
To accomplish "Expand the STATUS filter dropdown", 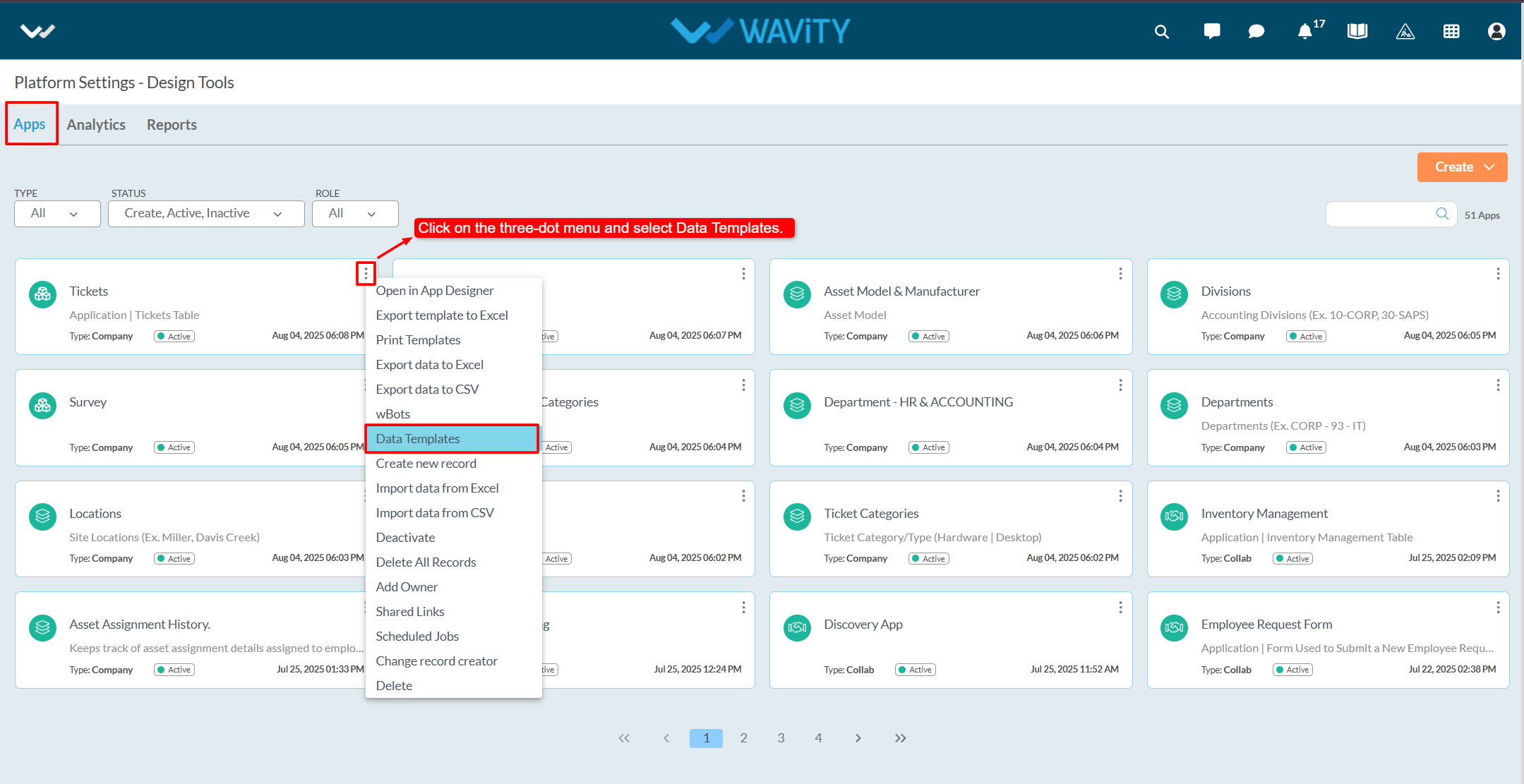I will tap(206, 214).
